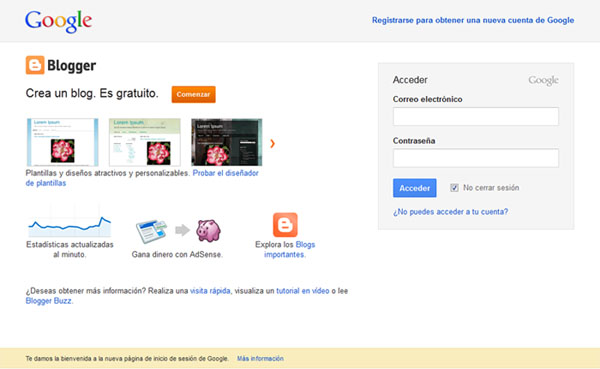Focus the Contraseña password field
The width and height of the screenshot is (600, 369).
click(x=476, y=158)
